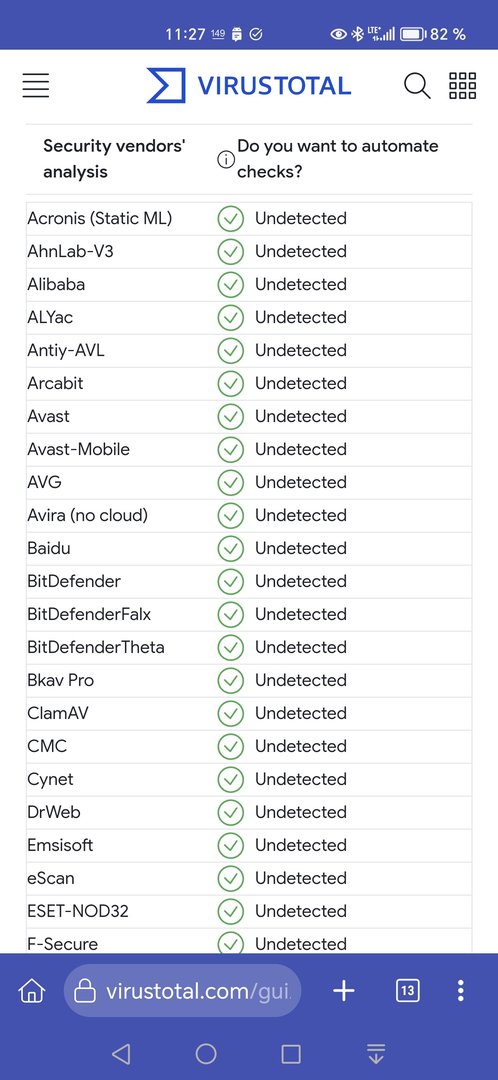Tap the green check icon for Acronis
The height and width of the screenshot is (1080, 498).
pyautogui.click(x=231, y=219)
